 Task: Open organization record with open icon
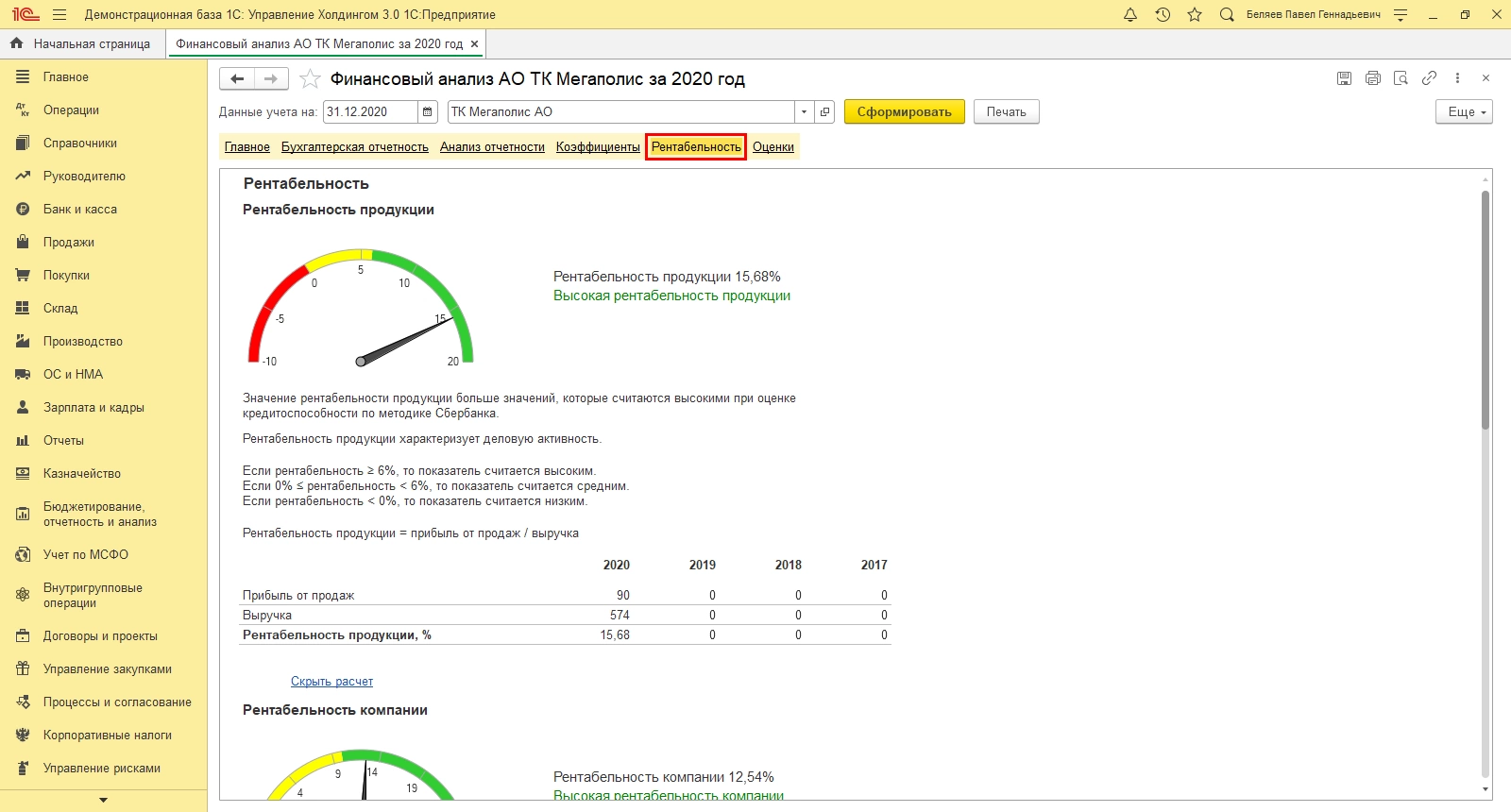click(x=824, y=112)
